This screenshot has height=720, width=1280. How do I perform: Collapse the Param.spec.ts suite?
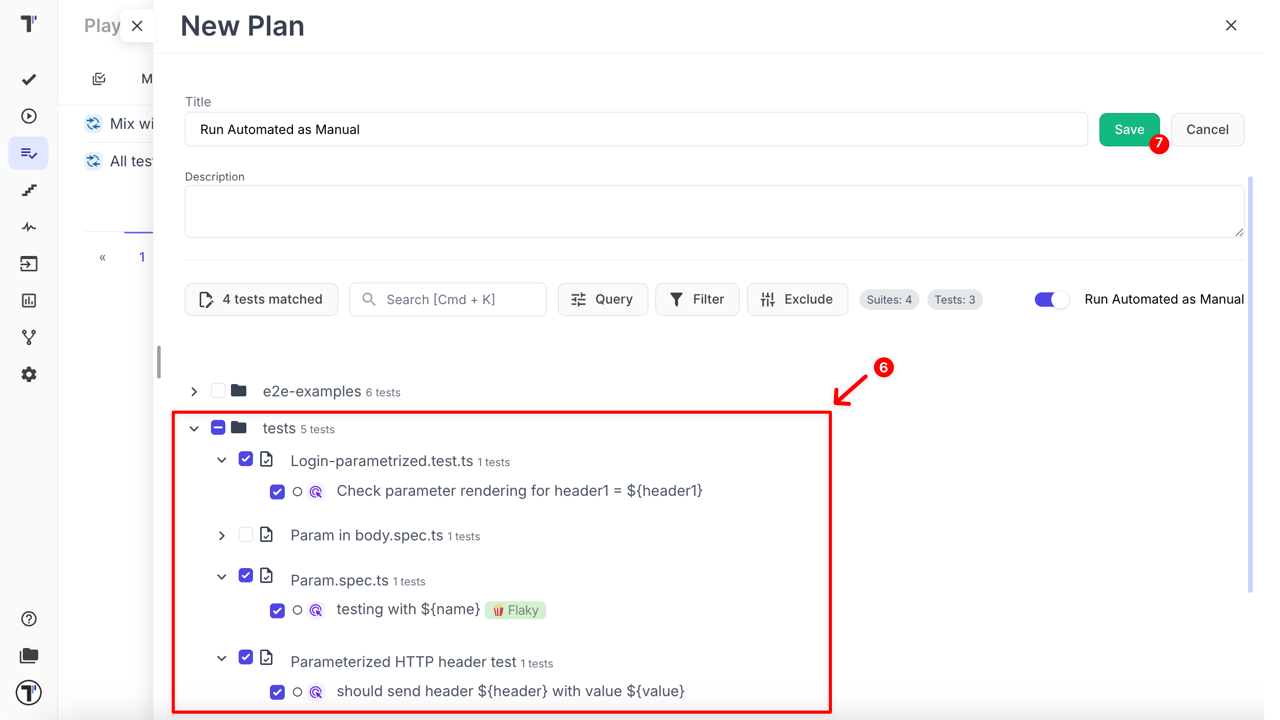click(x=222, y=577)
